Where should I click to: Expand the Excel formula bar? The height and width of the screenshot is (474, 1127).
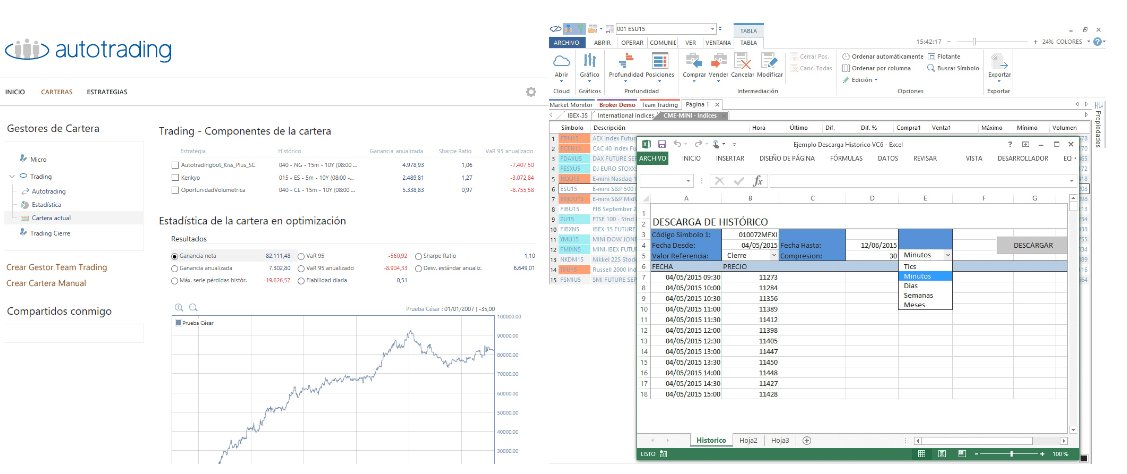tap(1072, 181)
